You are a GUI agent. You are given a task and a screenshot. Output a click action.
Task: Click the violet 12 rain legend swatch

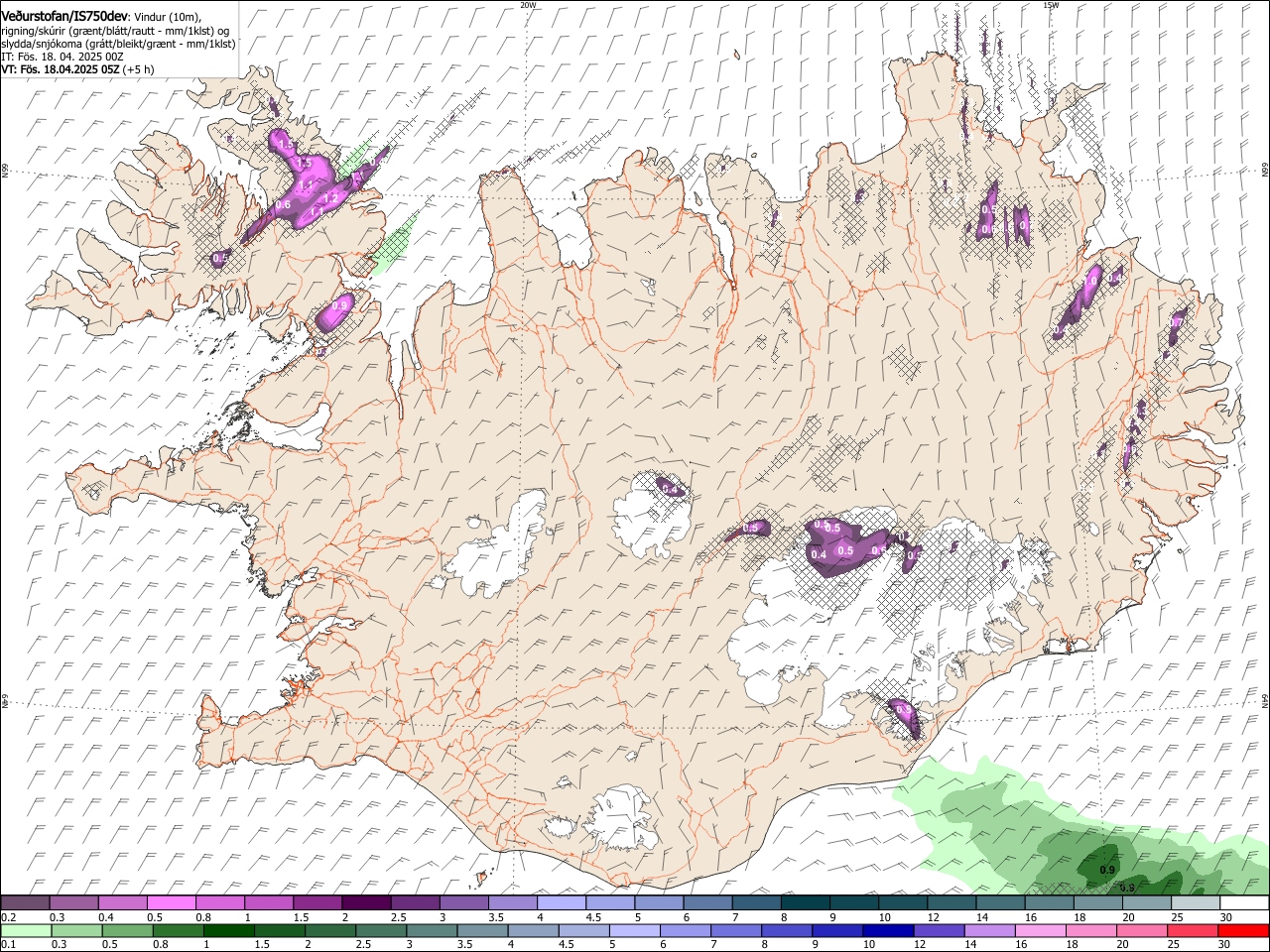coord(939,930)
